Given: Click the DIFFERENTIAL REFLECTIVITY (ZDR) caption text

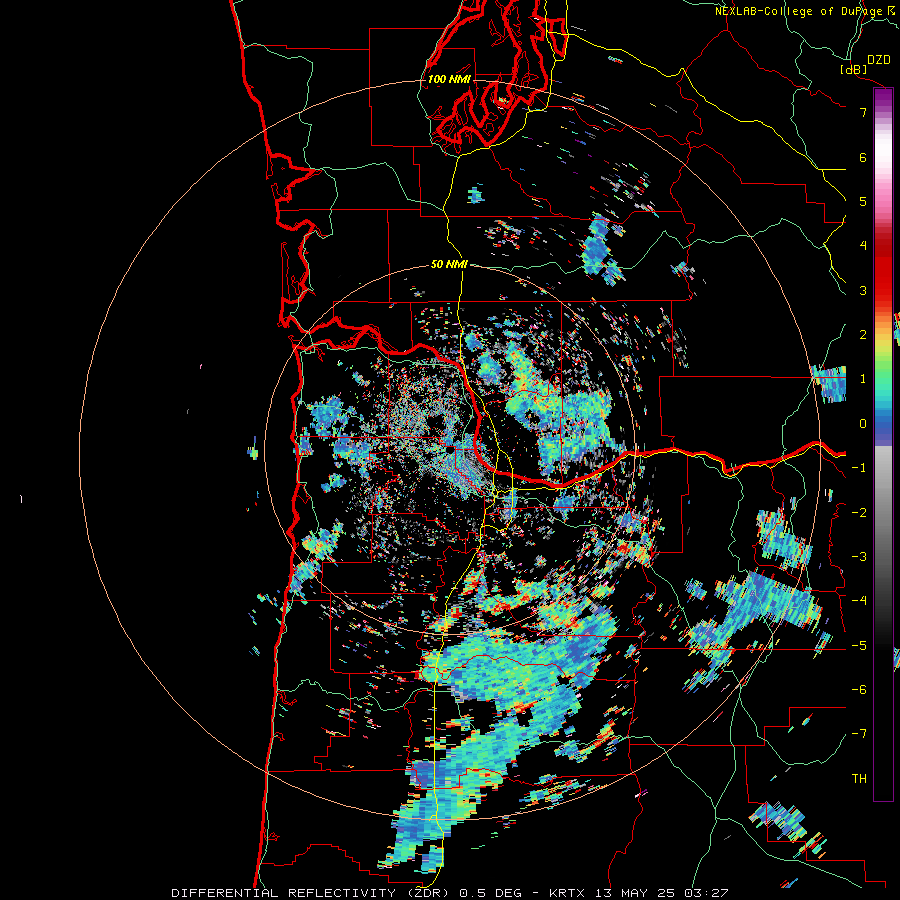Looking at the screenshot, I should pyautogui.click(x=312, y=893).
